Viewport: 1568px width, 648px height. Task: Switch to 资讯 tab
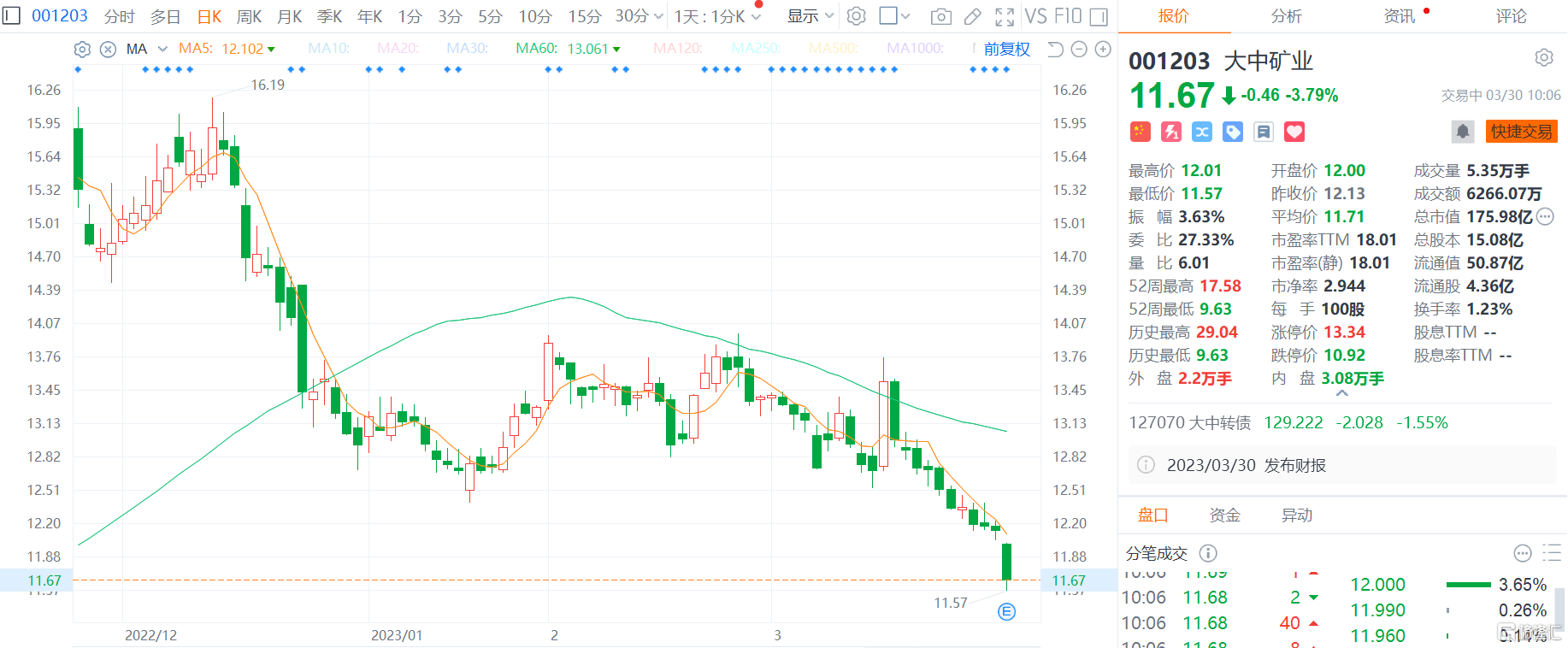pos(1400,16)
